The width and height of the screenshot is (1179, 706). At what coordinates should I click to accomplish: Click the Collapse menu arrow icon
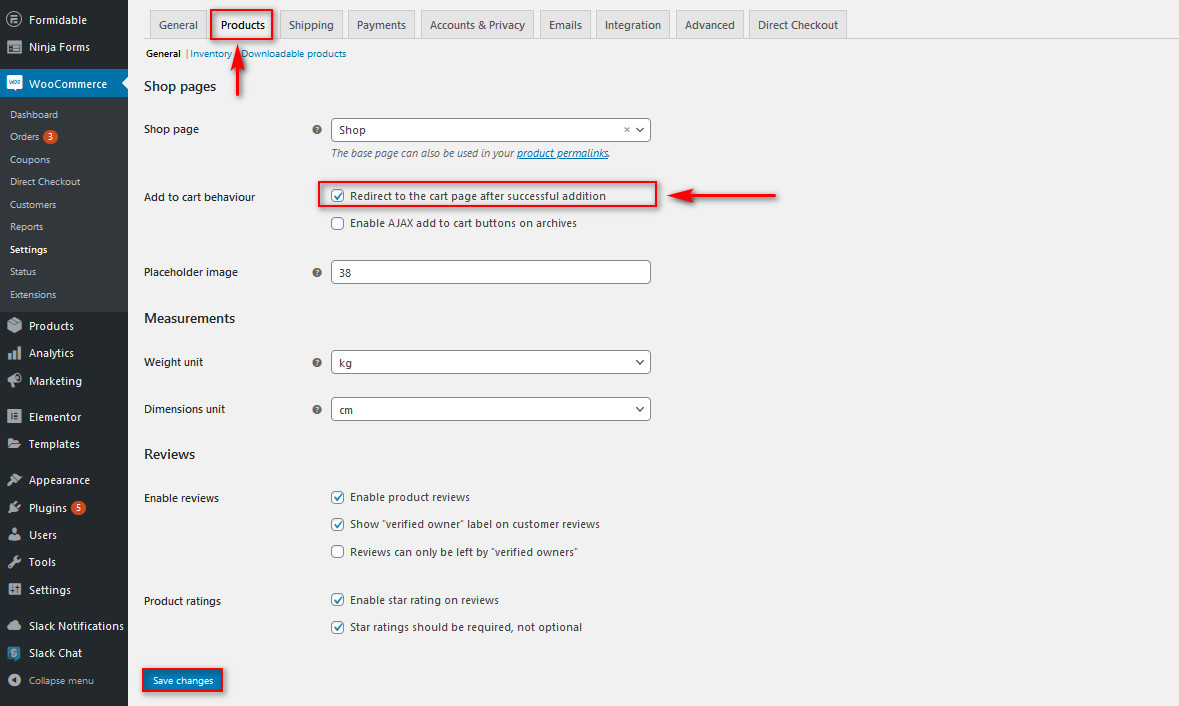pyautogui.click(x=14, y=681)
